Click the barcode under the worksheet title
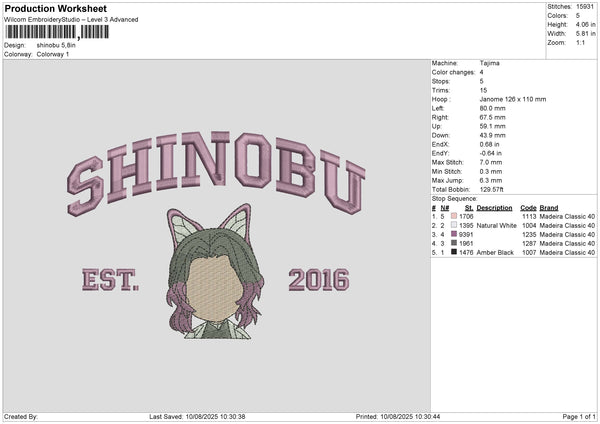This screenshot has height=424, width=600. click(x=57, y=32)
